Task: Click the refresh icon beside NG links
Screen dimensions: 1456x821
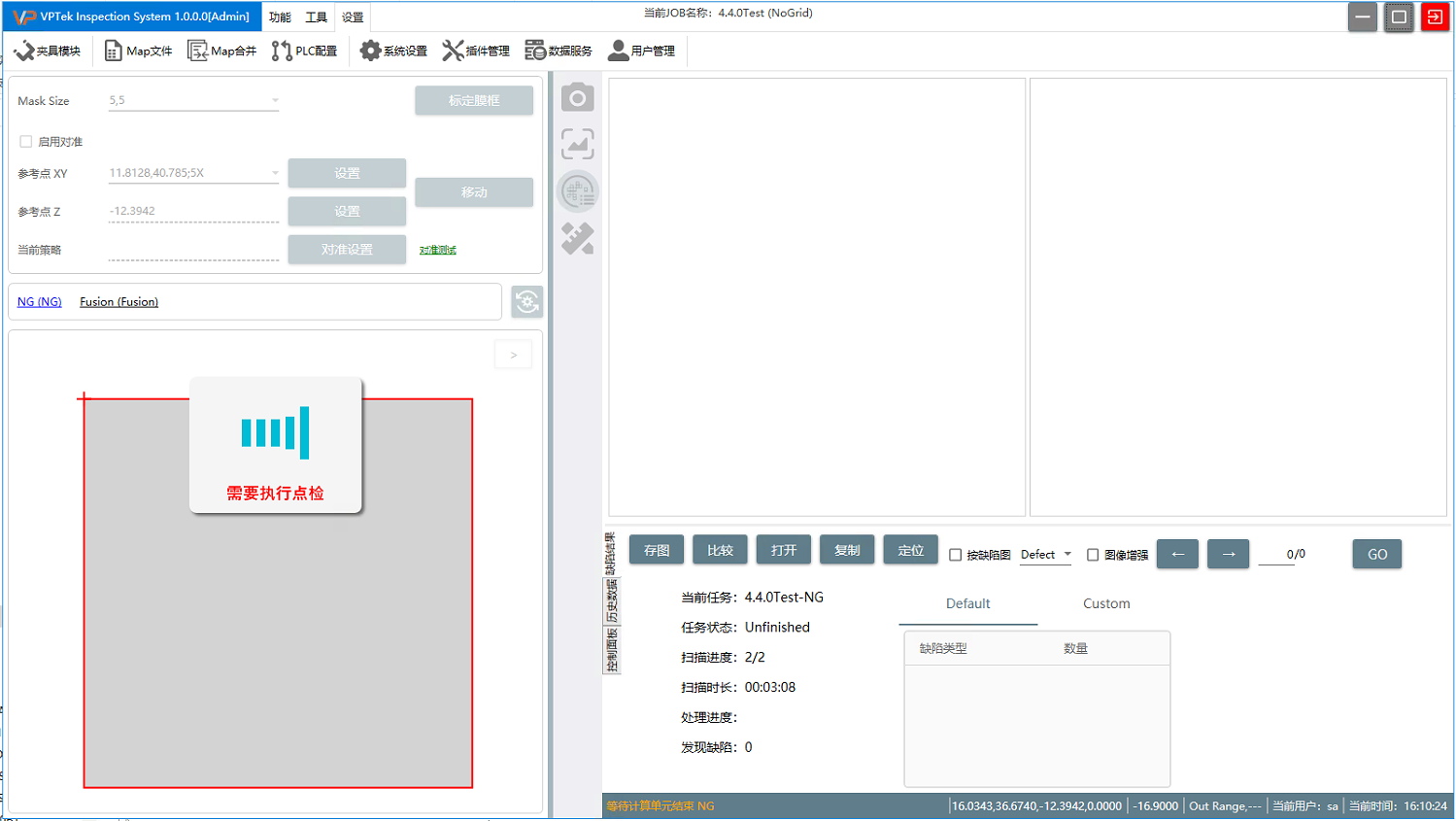Action: click(527, 302)
